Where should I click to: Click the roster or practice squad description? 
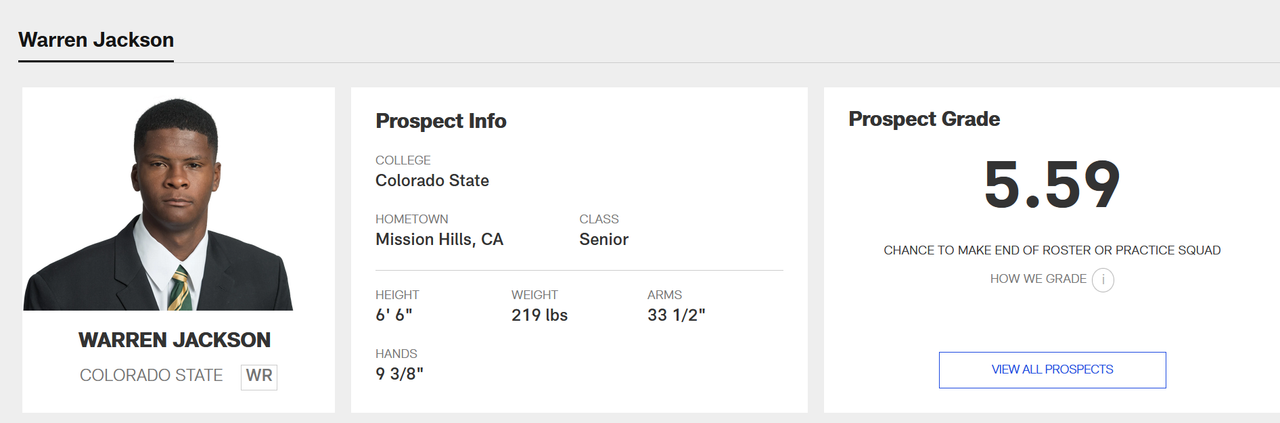coord(1052,250)
